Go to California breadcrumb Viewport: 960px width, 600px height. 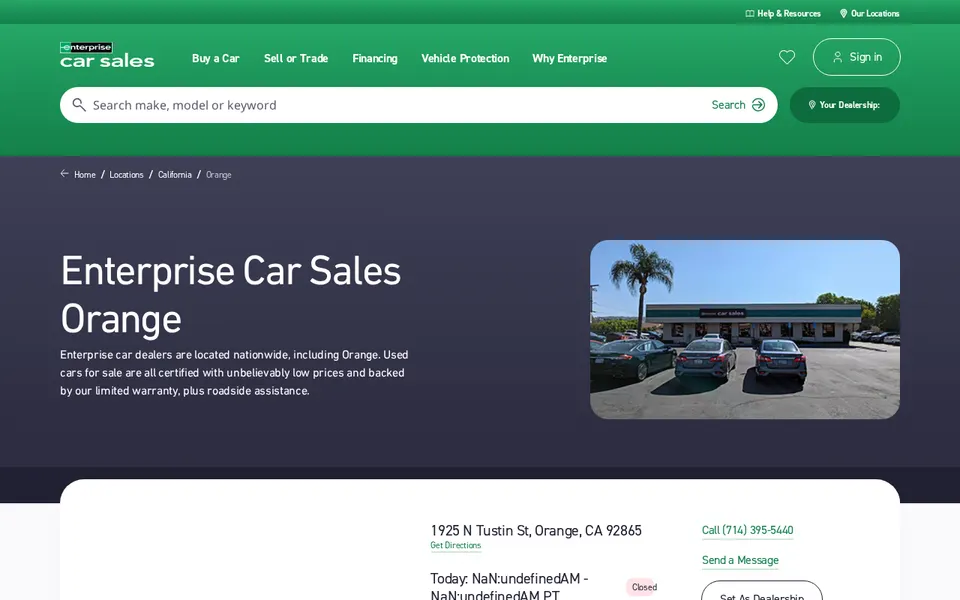pyautogui.click(x=174, y=174)
